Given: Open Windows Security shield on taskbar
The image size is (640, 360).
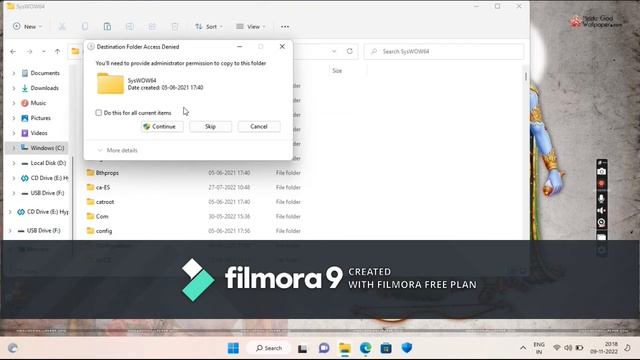Looking at the screenshot, I should pyautogui.click(x=407, y=348).
